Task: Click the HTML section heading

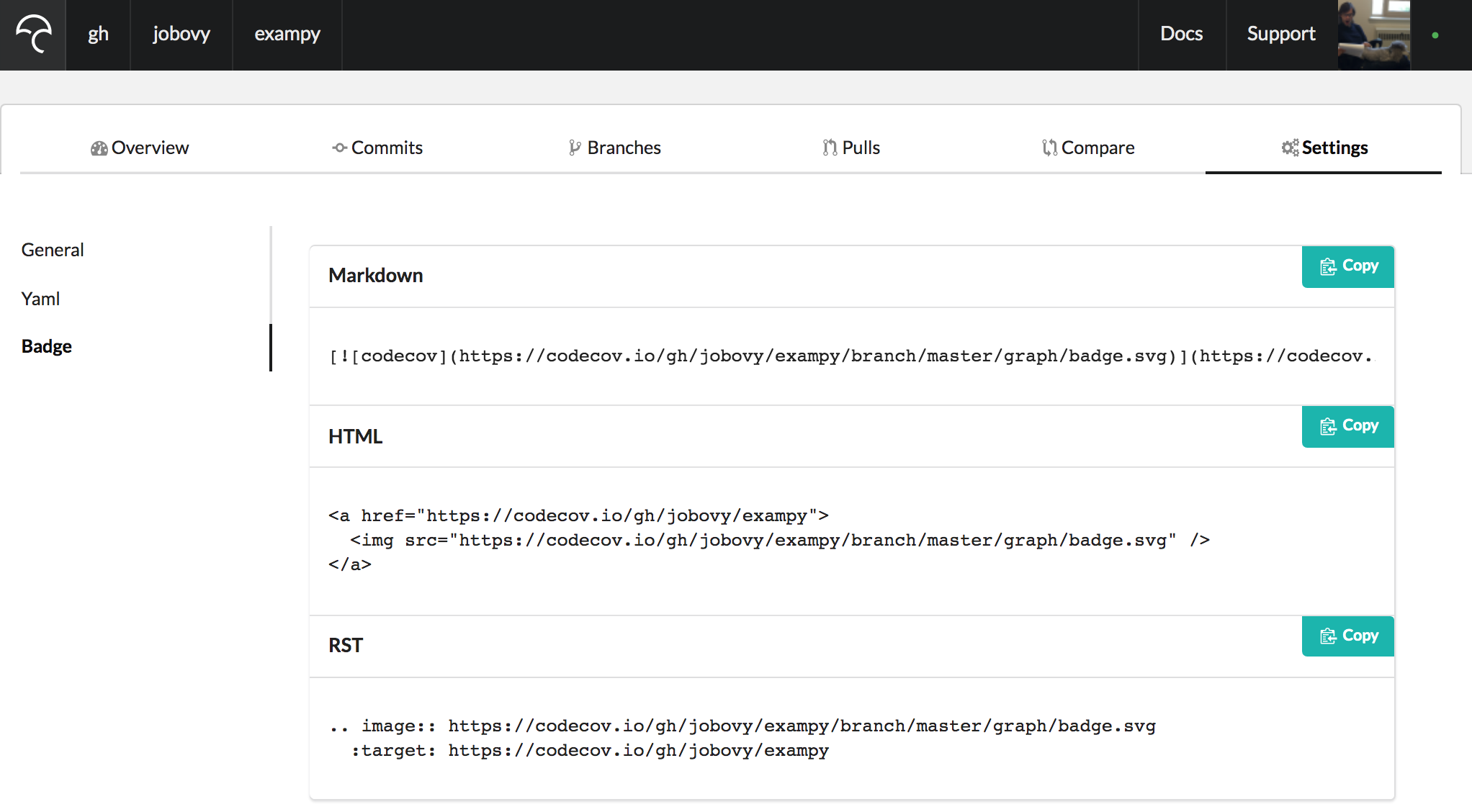Action: pos(356,437)
